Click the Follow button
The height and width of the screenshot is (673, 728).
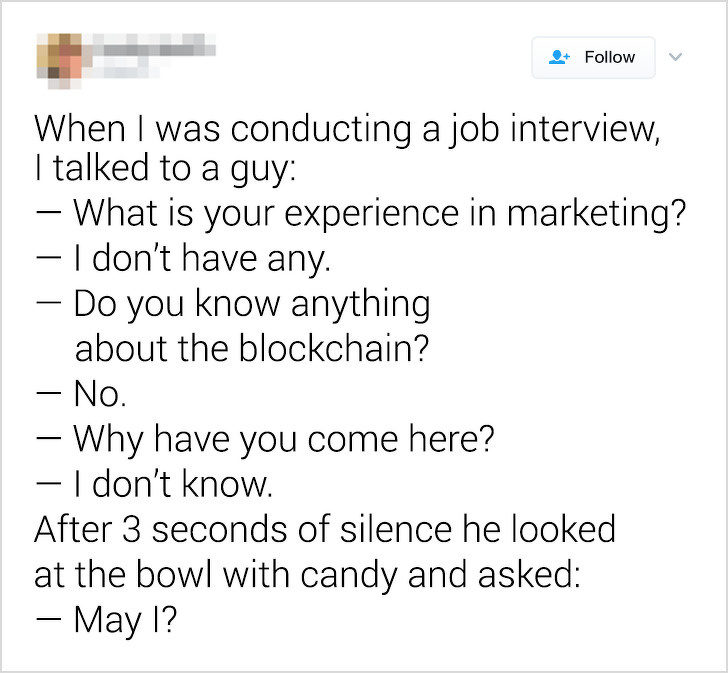coord(593,58)
